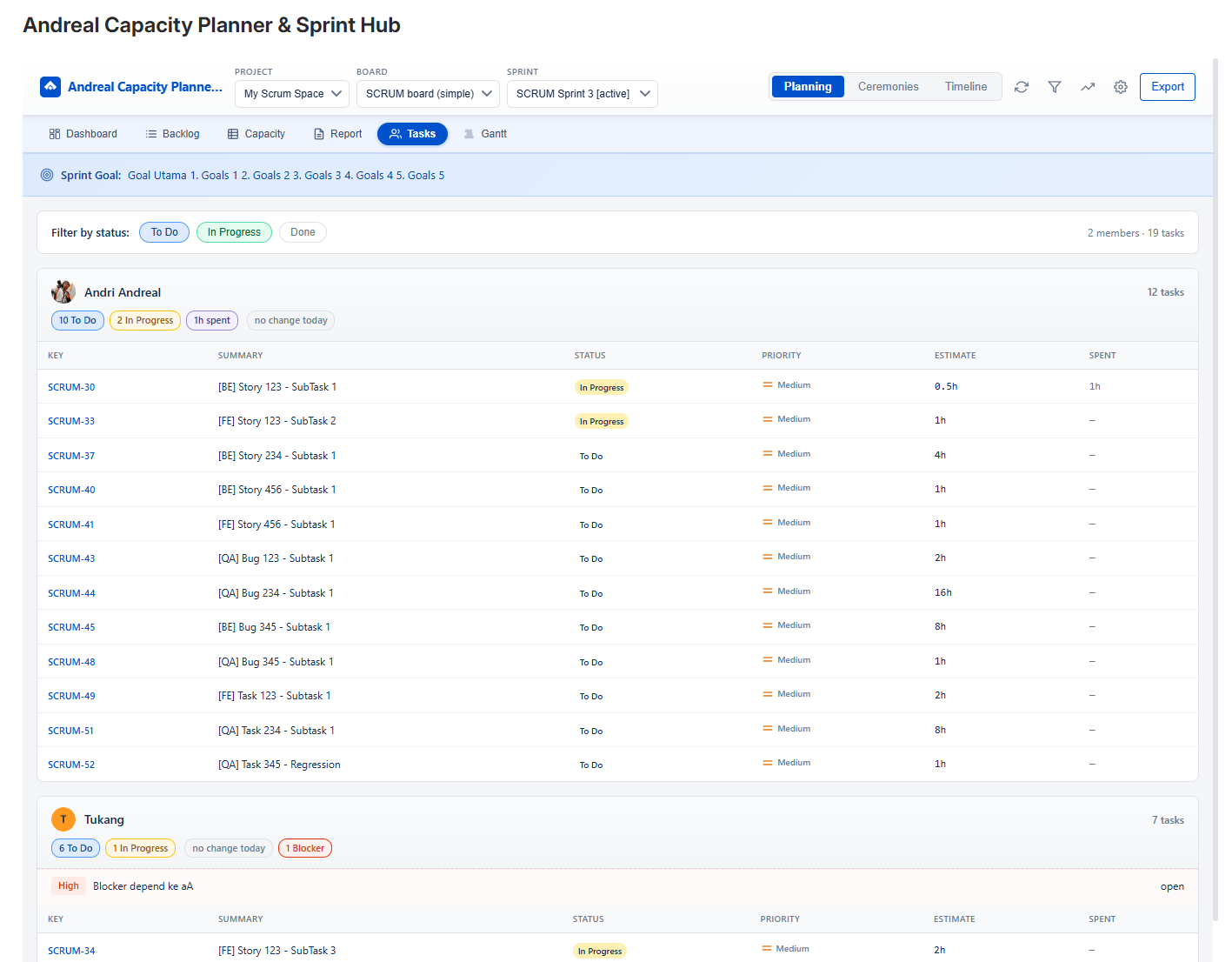Open the Dashboard view via its grid icon
This screenshot has height=962, width=1232.
(x=54, y=133)
